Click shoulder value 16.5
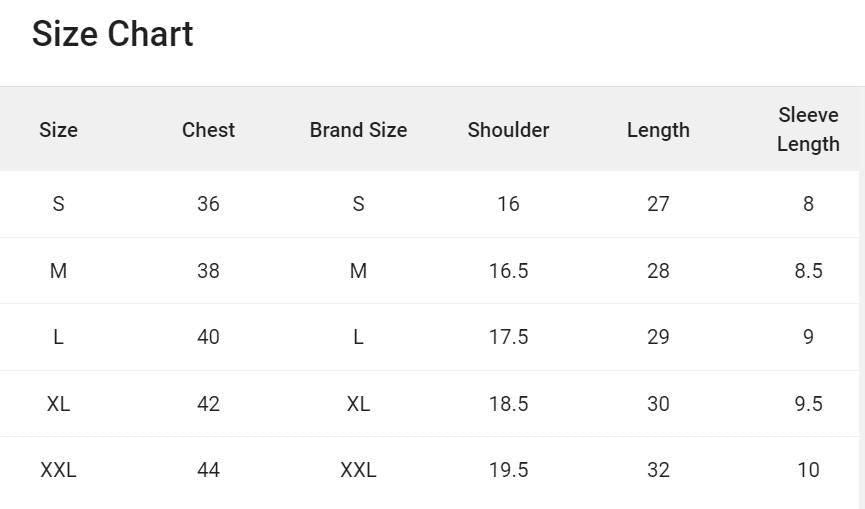This screenshot has width=865, height=509. [509, 271]
